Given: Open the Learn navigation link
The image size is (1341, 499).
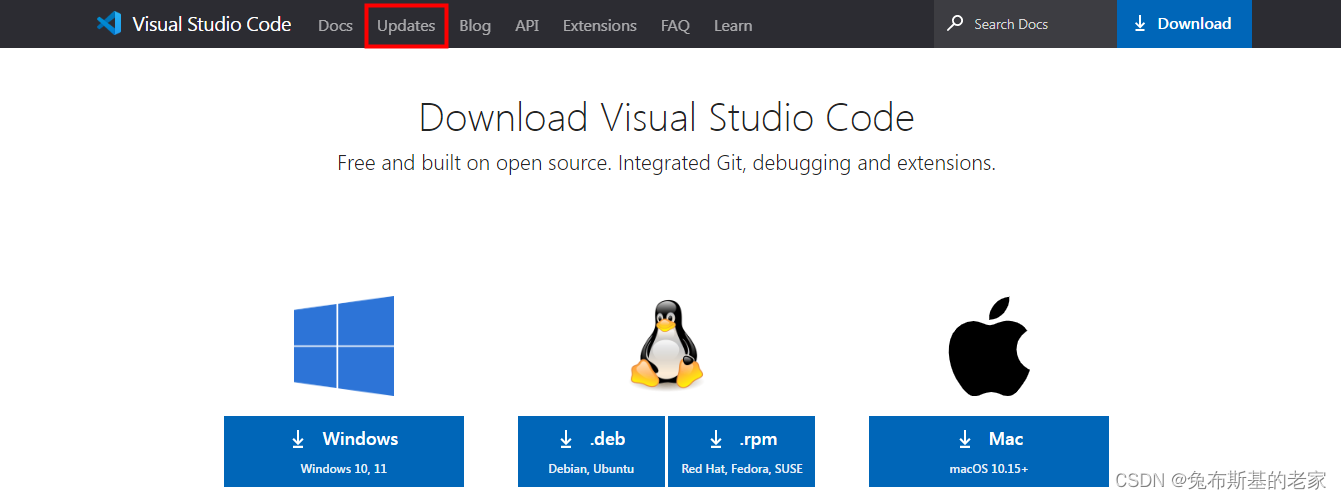Looking at the screenshot, I should click(733, 25).
